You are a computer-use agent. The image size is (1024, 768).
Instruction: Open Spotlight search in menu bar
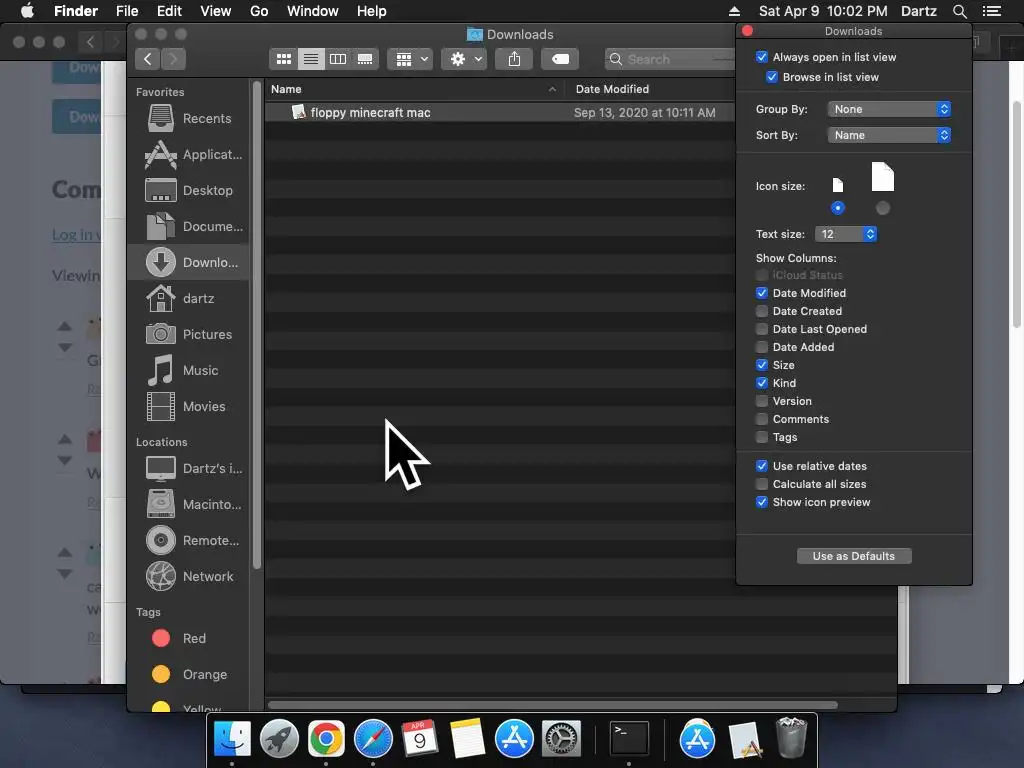[959, 11]
